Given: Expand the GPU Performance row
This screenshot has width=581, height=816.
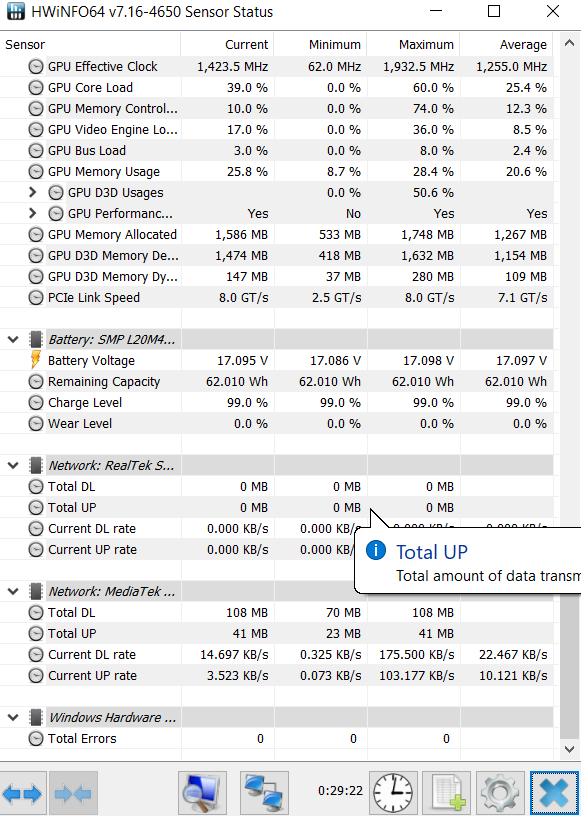Looking at the screenshot, I should point(32,213).
